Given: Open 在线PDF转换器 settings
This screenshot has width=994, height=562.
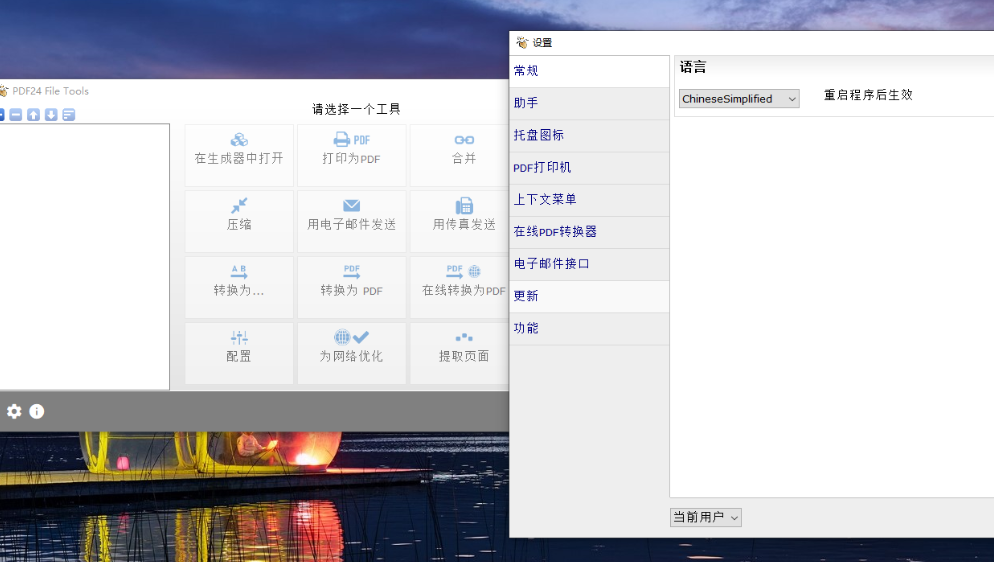Looking at the screenshot, I should pyautogui.click(x=589, y=232).
